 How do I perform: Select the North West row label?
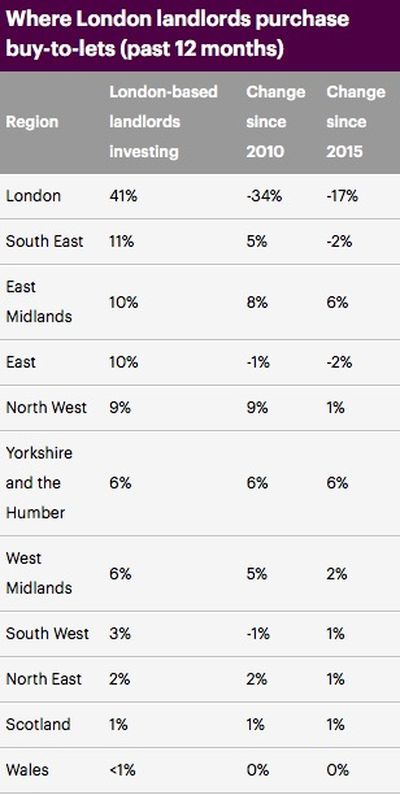coord(46,408)
